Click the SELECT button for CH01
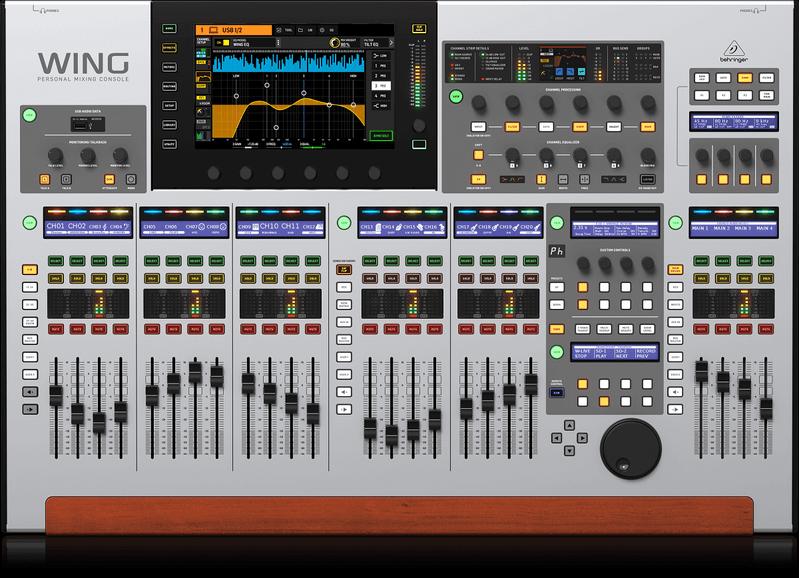Viewport: 800px width, 578px height. pyautogui.click(x=56, y=261)
